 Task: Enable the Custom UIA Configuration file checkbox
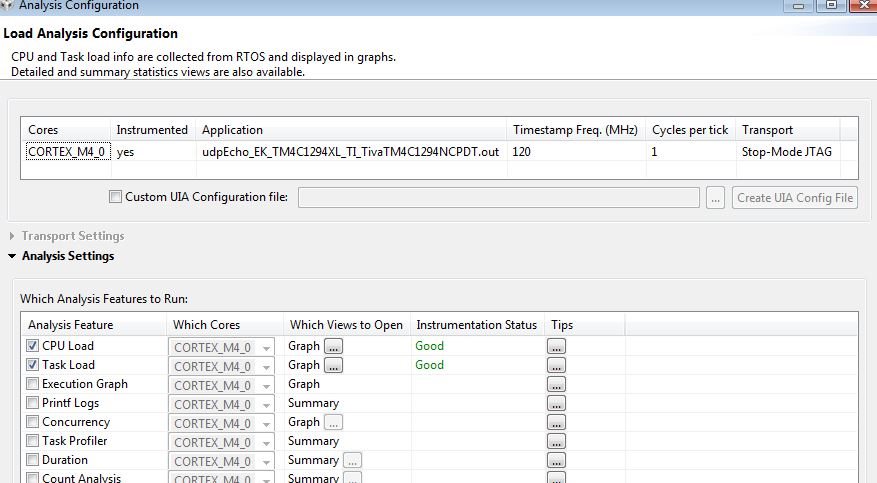tap(115, 197)
